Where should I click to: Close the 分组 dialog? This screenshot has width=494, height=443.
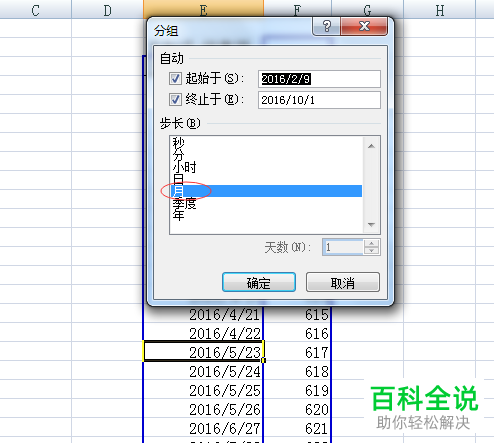click(x=364, y=26)
